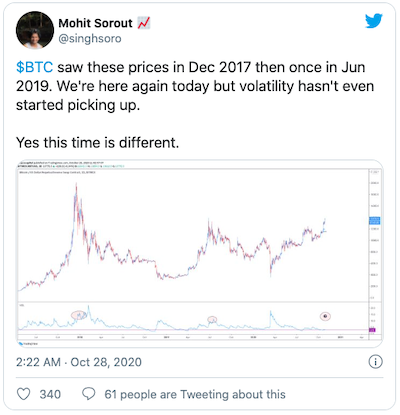Viewport: 400px width, 415px height.
Task: Click the 340 likes count
Action: point(50,394)
